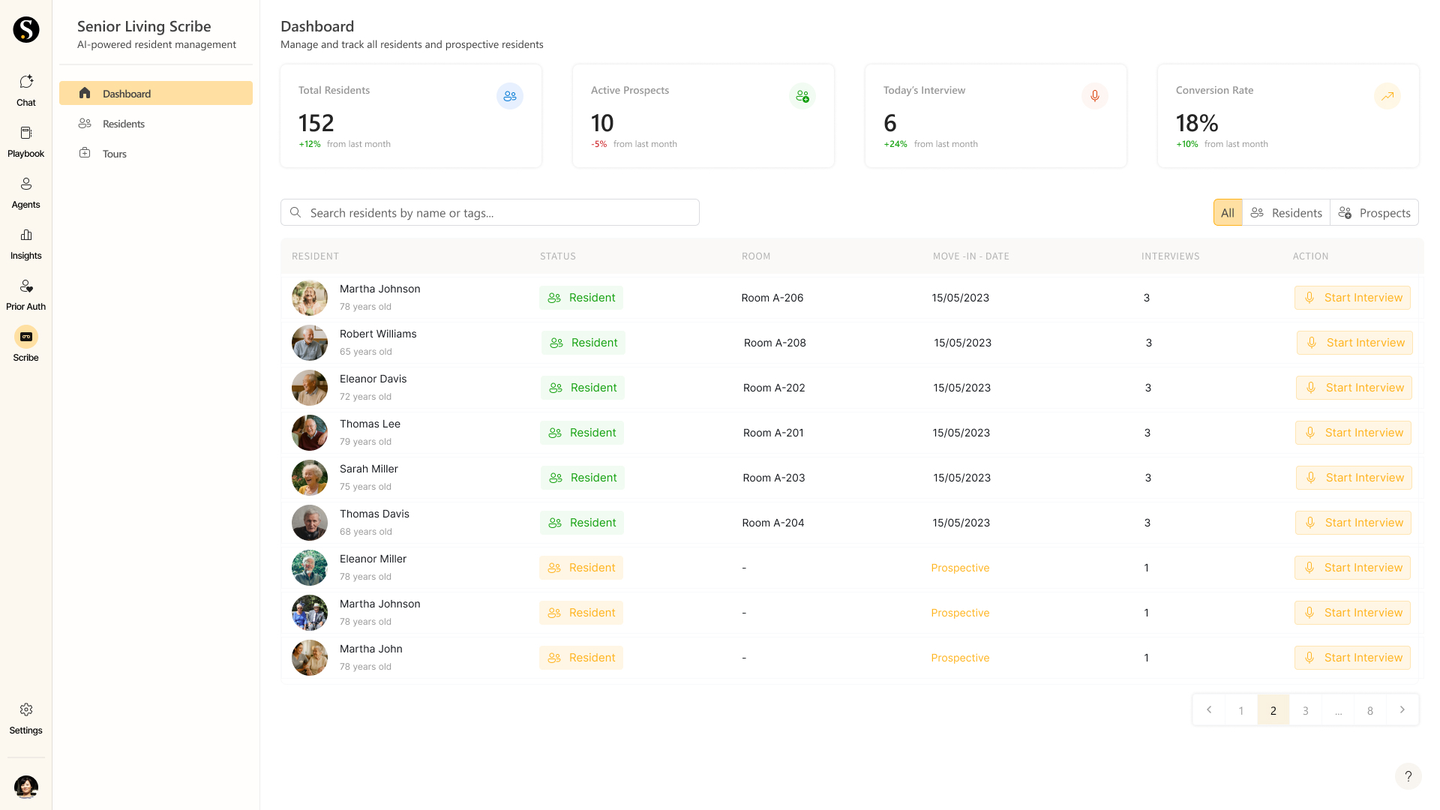Open Settings gear icon

click(26, 710)
